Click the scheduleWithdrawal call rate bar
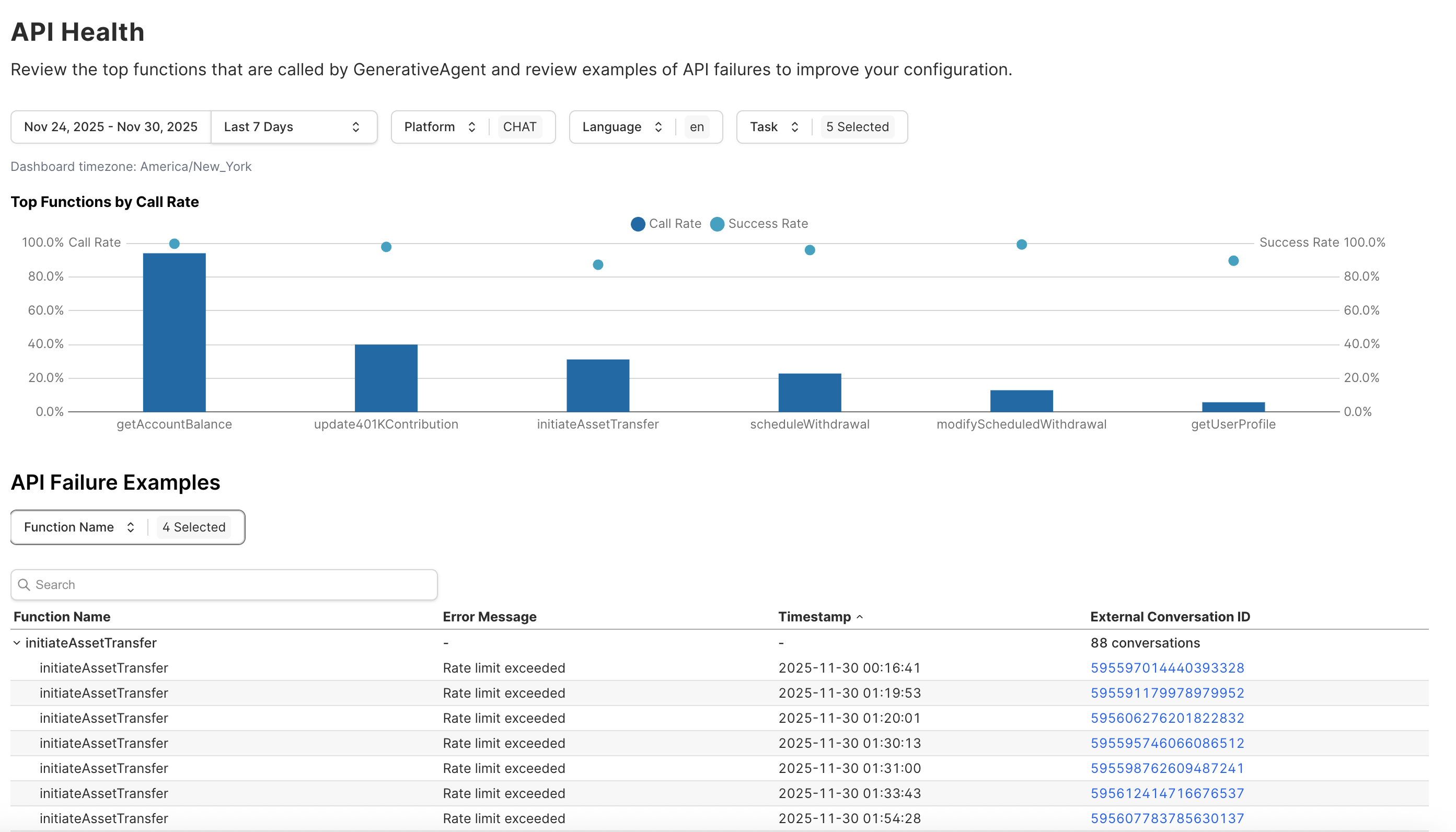 tap(810, 392)
